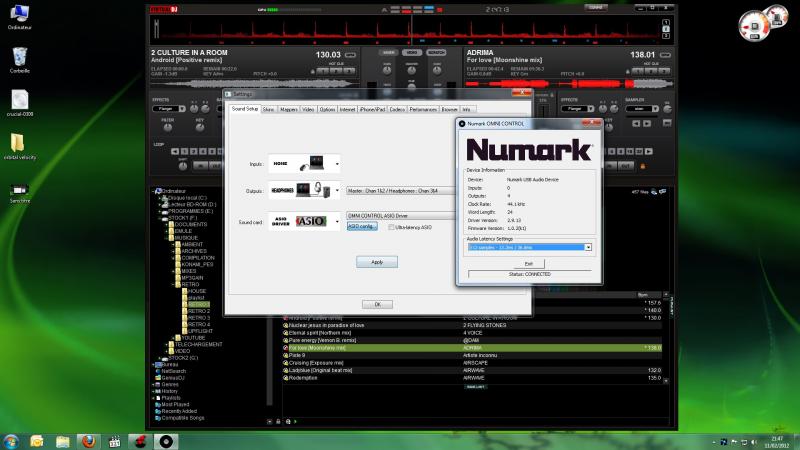This screenshot has width=800, height=450.
Task: Open the Sanshiro desktop shortcut
Action: click(19, 190)
